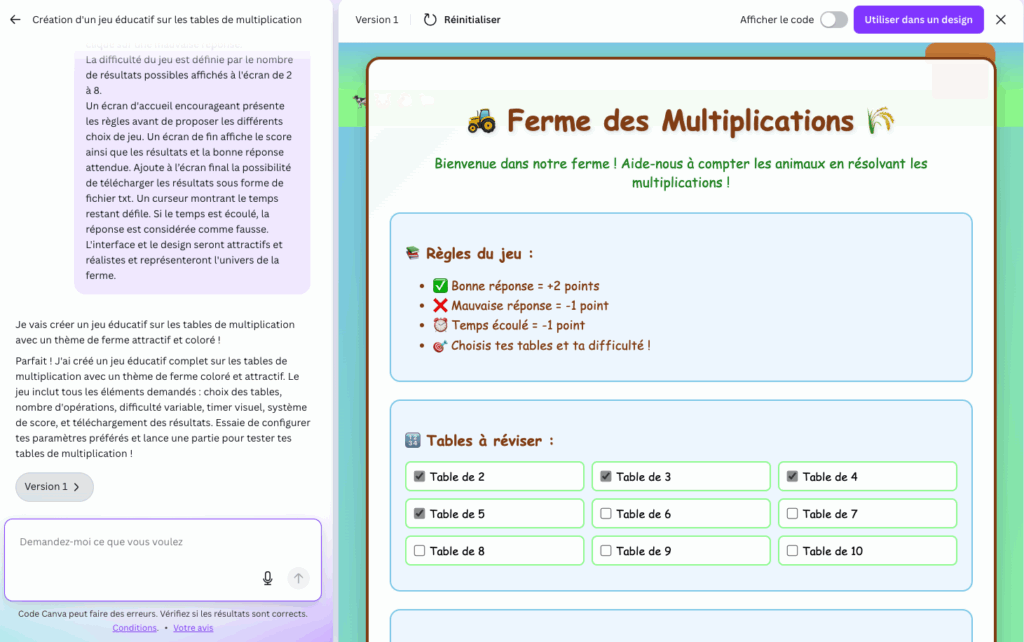Uncheck the Table de 2 checkbox
Viewport: 1024px width, 642px height.
(420, 477)
